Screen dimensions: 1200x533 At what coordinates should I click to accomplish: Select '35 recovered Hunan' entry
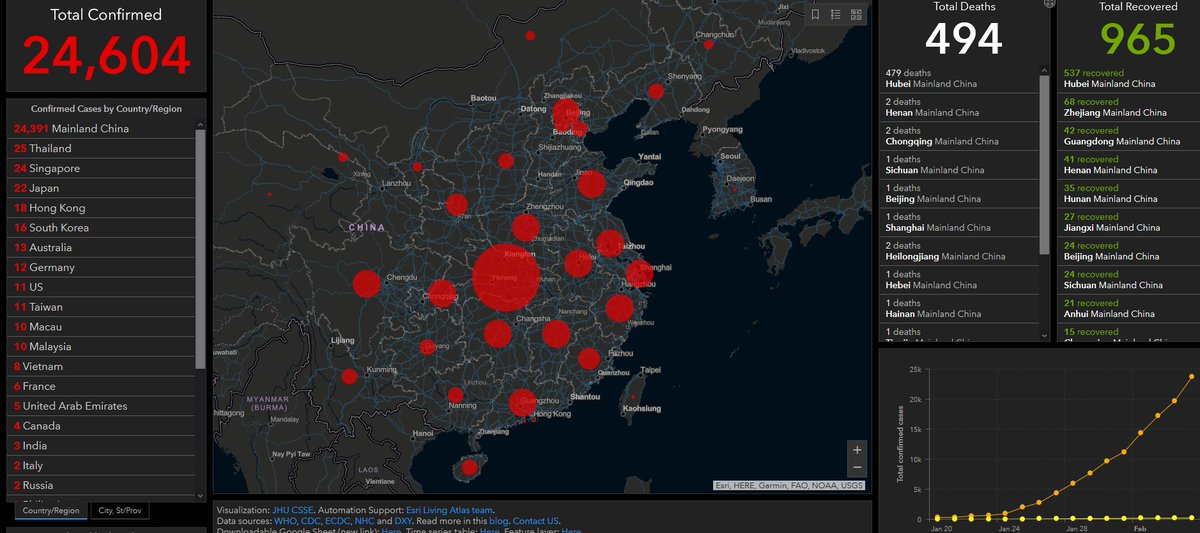(1128, 194)
